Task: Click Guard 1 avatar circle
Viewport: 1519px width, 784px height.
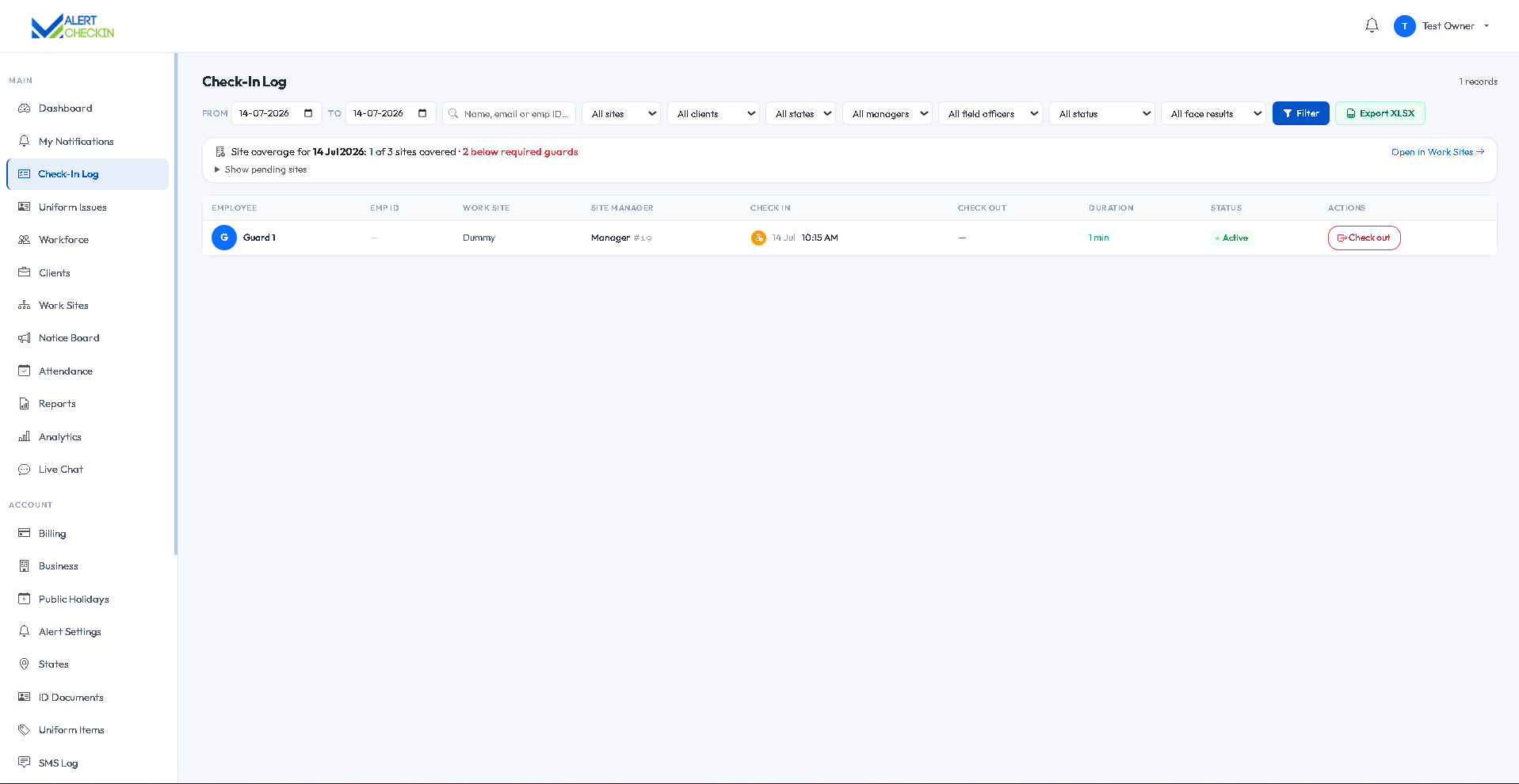Action: [x=224, y=238]
